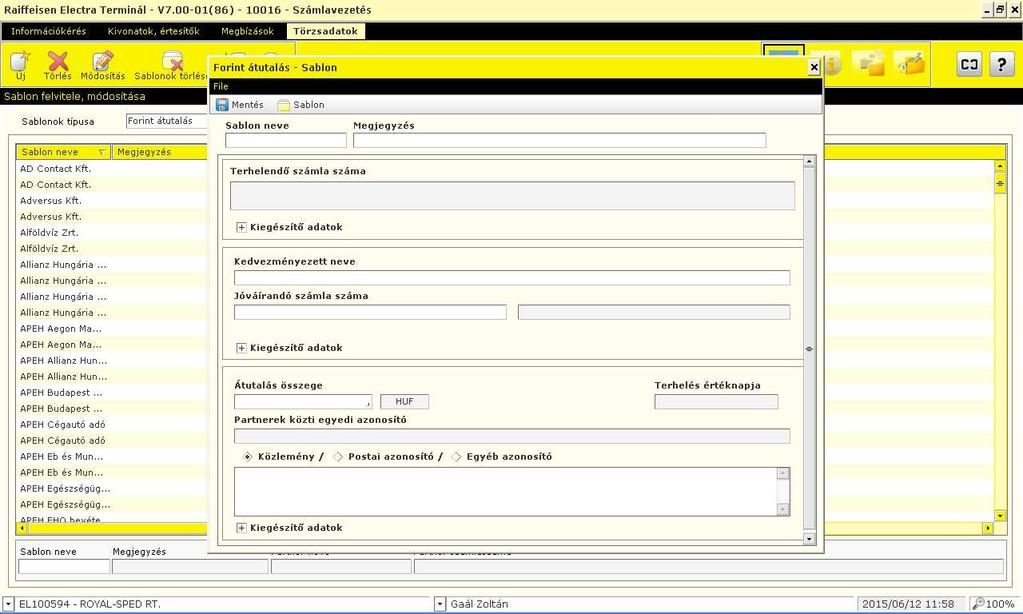Viewport: 1023px width, 614px height.
Task: Click the Jóváírandó számla száma input field
Action: point(370,312)
